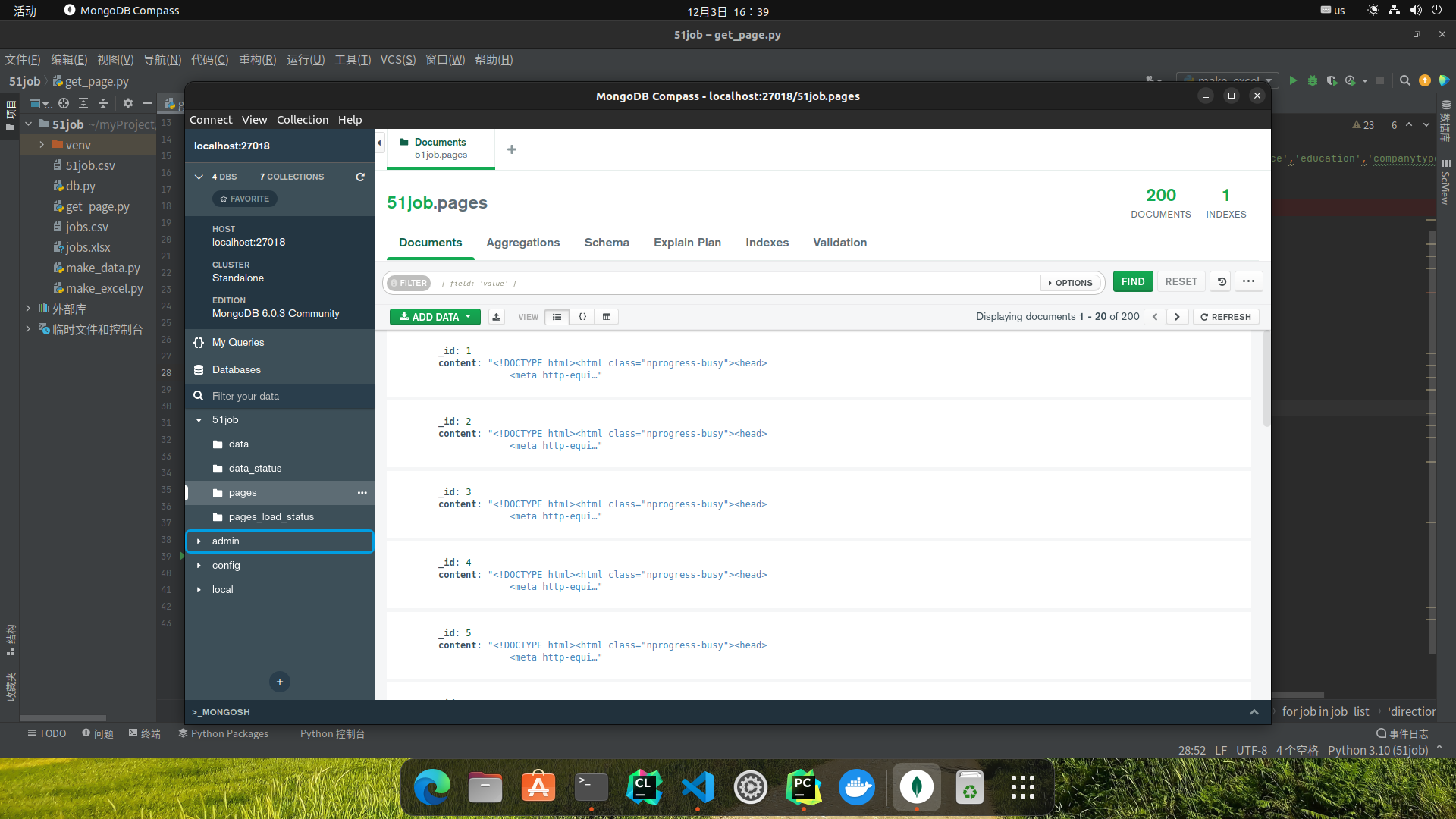Image resolution: width=1456 pixels, height=819 pixels.
Task: Switch to Schema tab
Action: tap(607, 243)
